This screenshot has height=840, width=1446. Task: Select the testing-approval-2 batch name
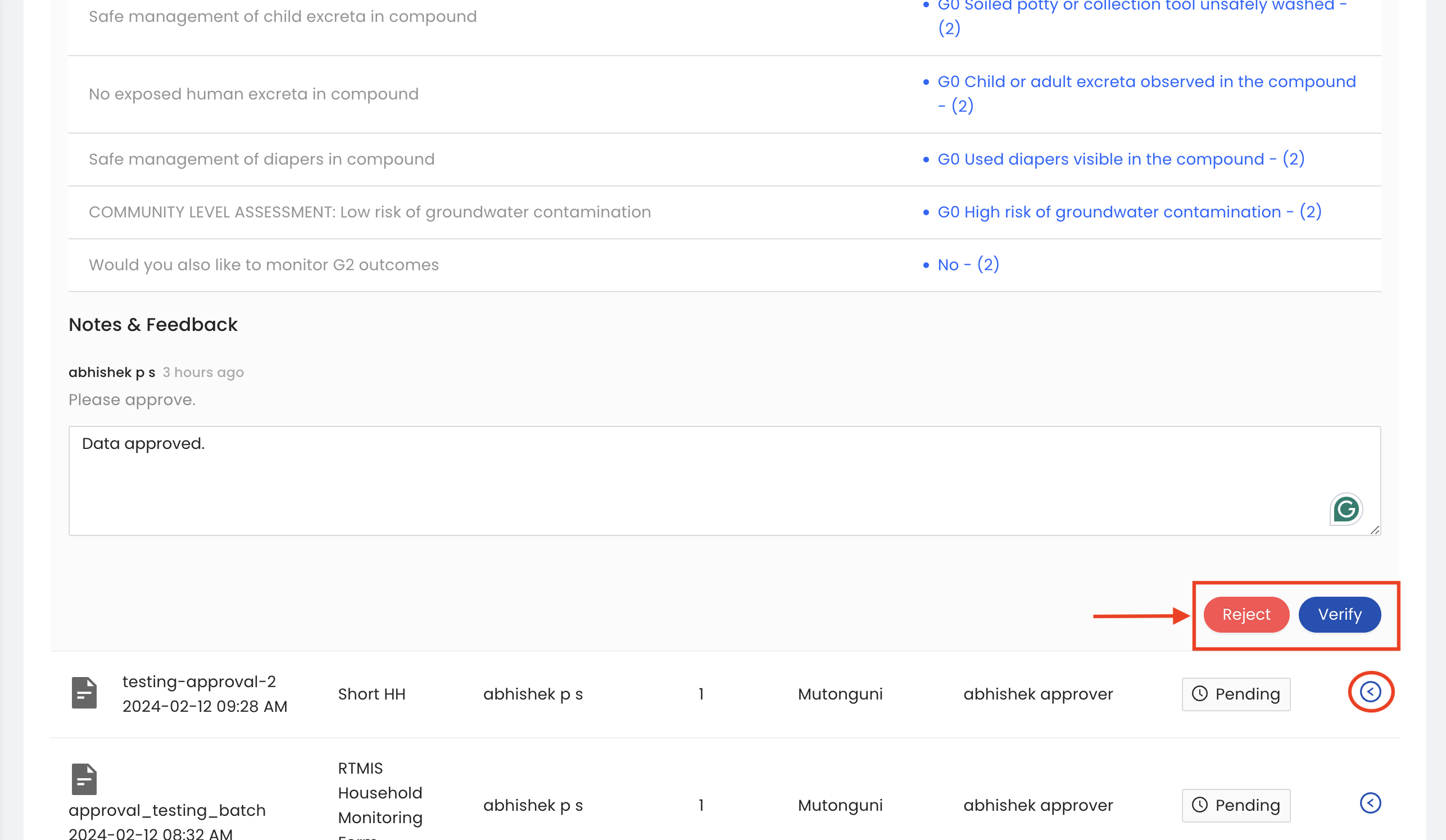(198, 682)
